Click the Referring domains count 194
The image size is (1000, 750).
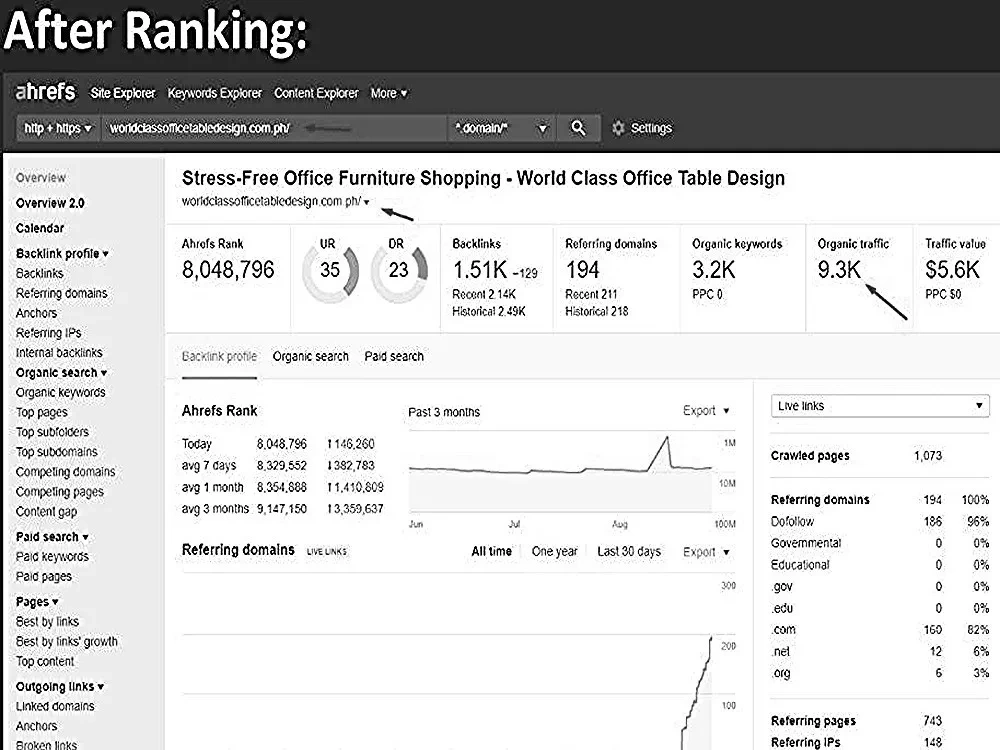click(582, 270)
